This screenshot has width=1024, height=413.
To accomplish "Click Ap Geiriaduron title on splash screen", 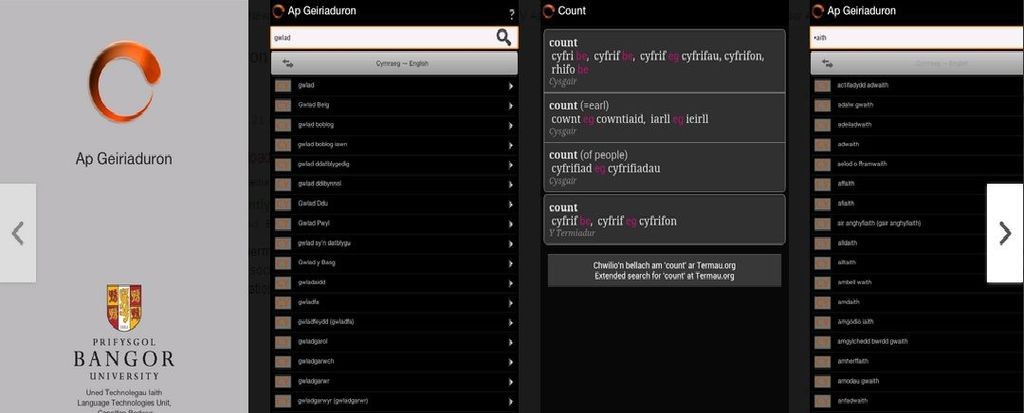I will pyautogui.click(x=124, y=159).
